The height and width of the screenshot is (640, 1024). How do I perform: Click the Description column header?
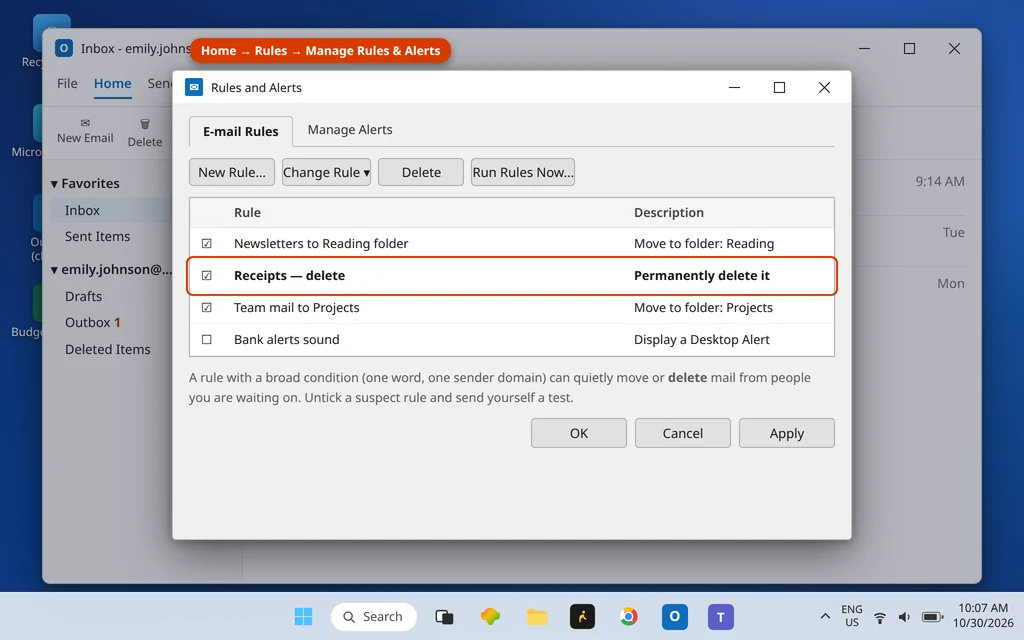click(669, 212)
